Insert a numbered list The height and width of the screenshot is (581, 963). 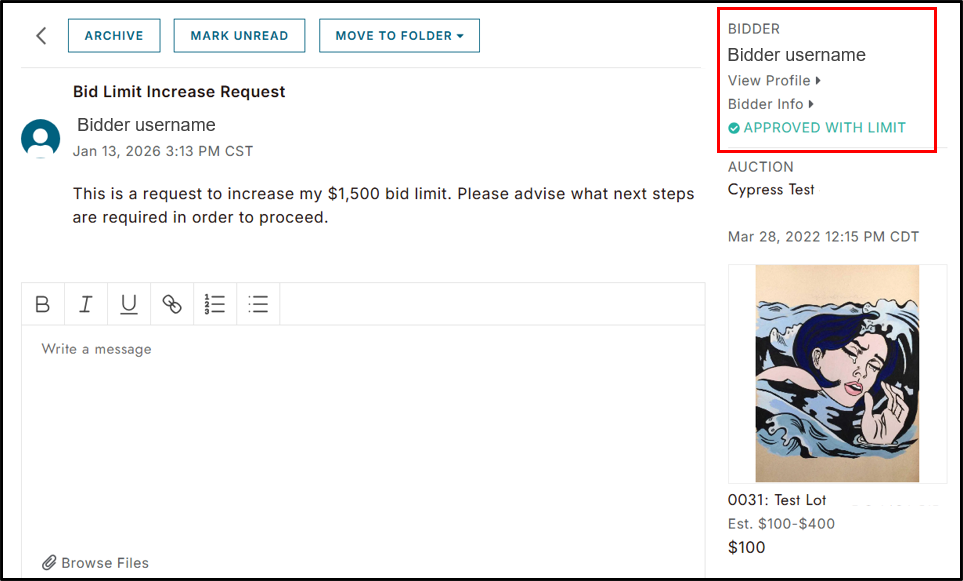pyautogui.click(x=215, y=304)
